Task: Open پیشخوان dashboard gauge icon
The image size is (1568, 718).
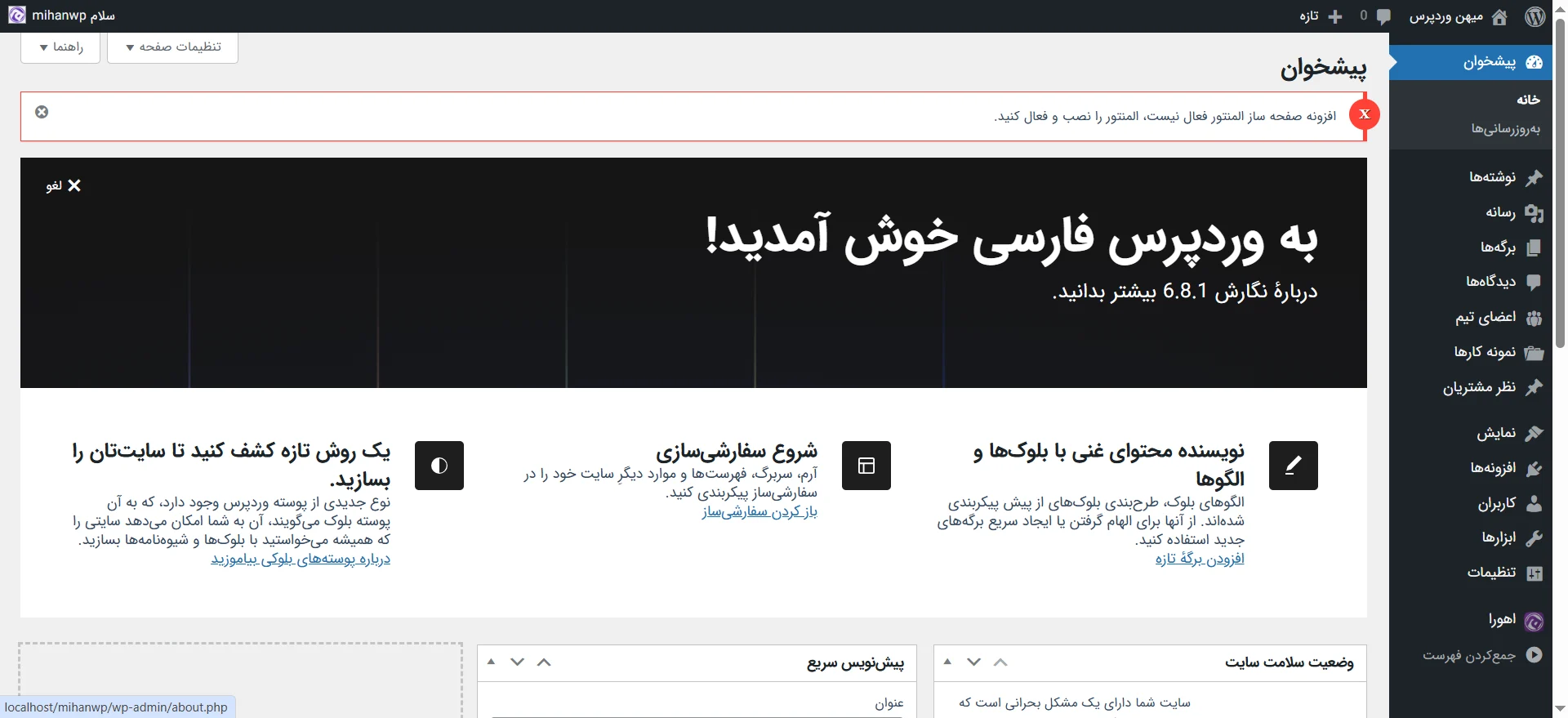Action: (x=1535, y=62)
